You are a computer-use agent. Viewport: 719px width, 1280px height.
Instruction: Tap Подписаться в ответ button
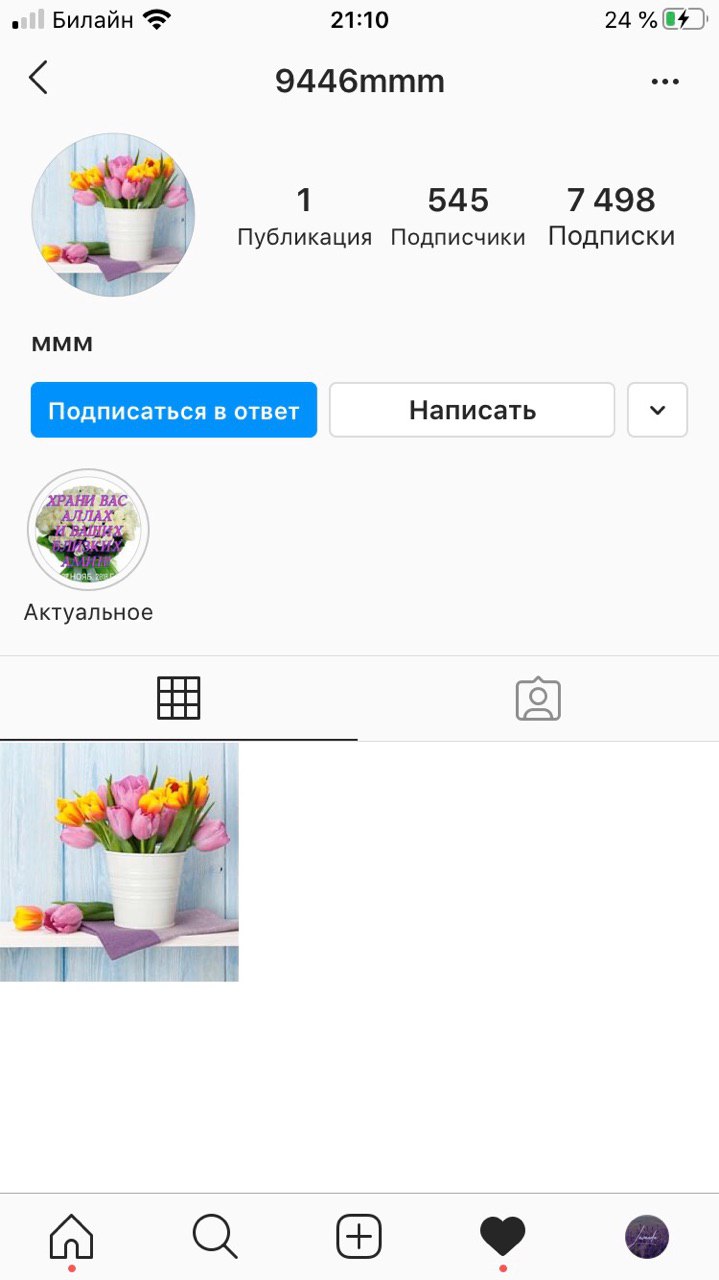click(x=174, y=410)
